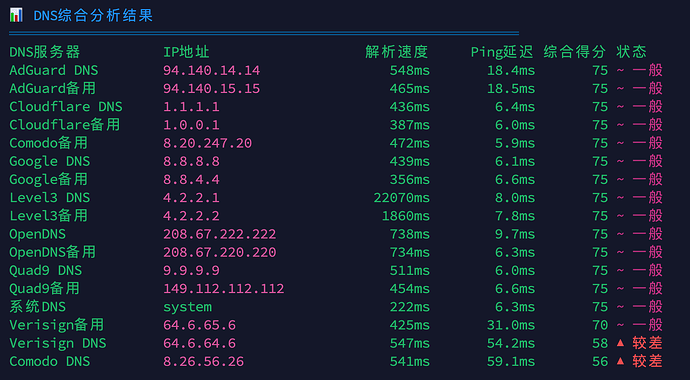The image size is (690, 380).
Task: Select the 系统DNS server name
Action: (x=37, y=307)
